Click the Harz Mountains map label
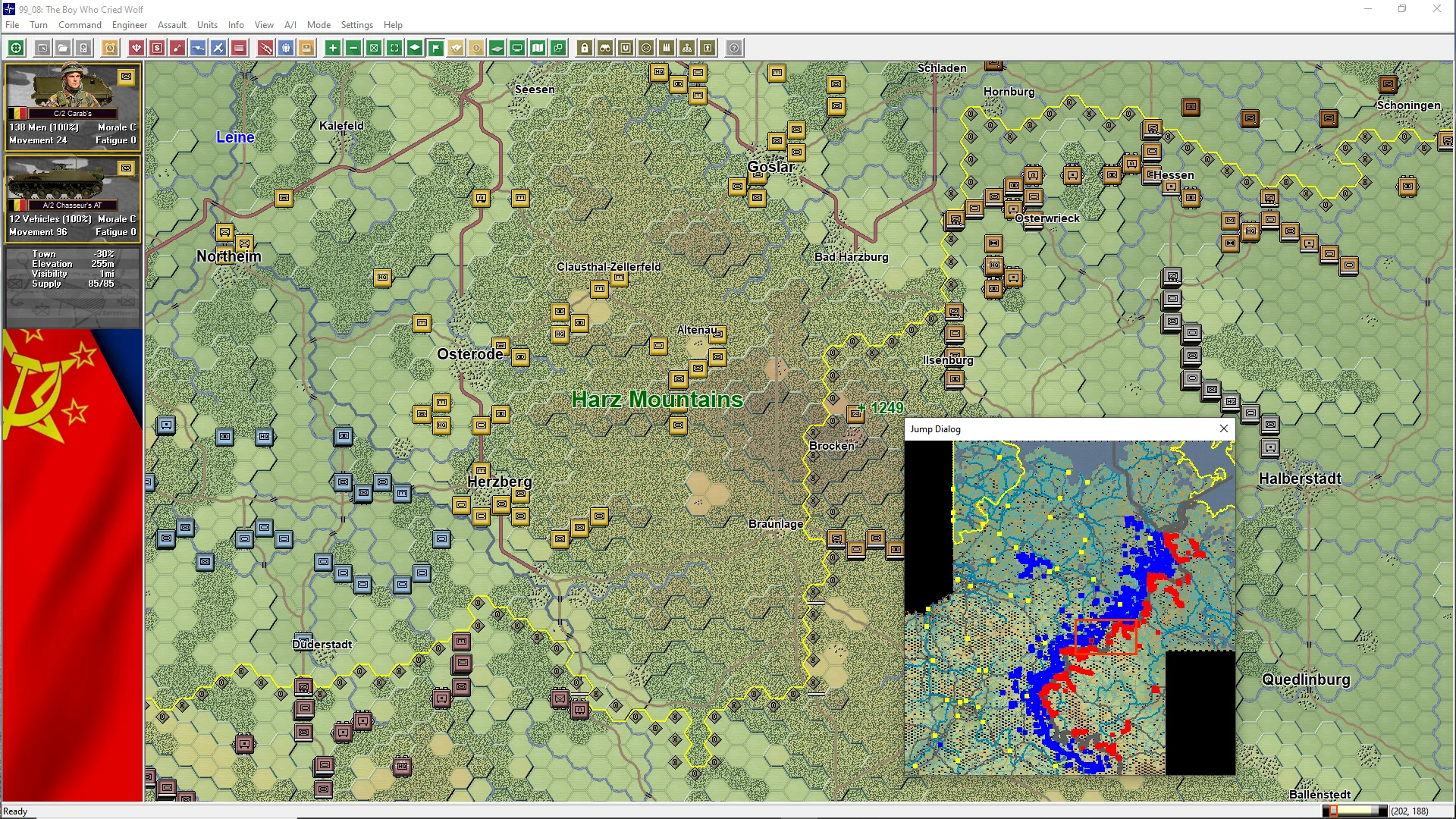 657,400
